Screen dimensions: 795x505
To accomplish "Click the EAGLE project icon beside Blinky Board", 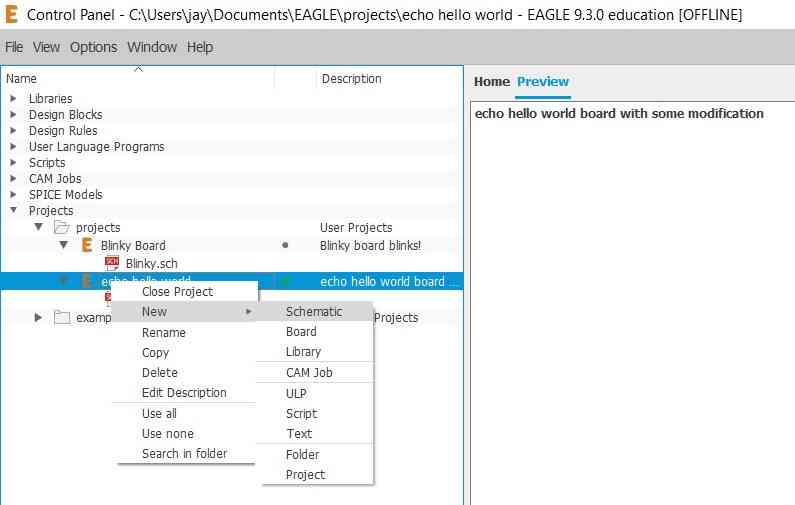I will (x=87, y=245).
